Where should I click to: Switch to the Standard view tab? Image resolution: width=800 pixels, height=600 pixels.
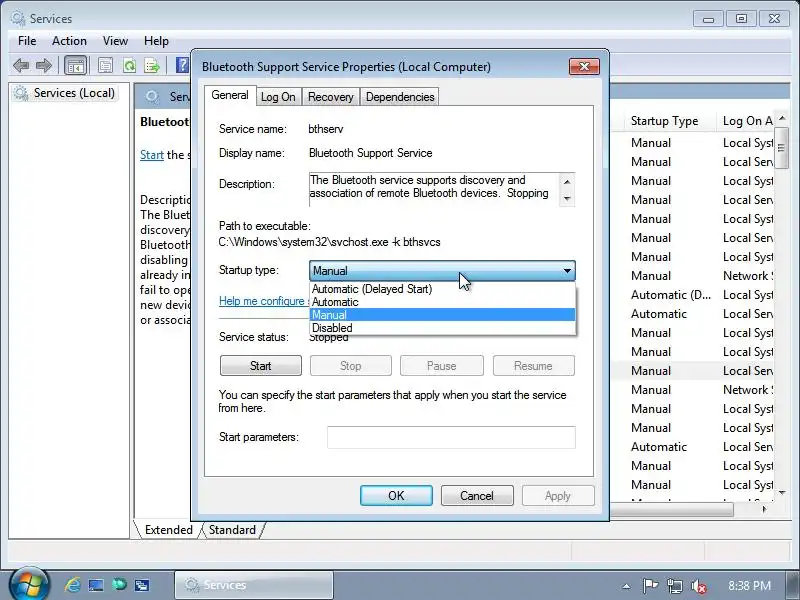pos(232,530)
